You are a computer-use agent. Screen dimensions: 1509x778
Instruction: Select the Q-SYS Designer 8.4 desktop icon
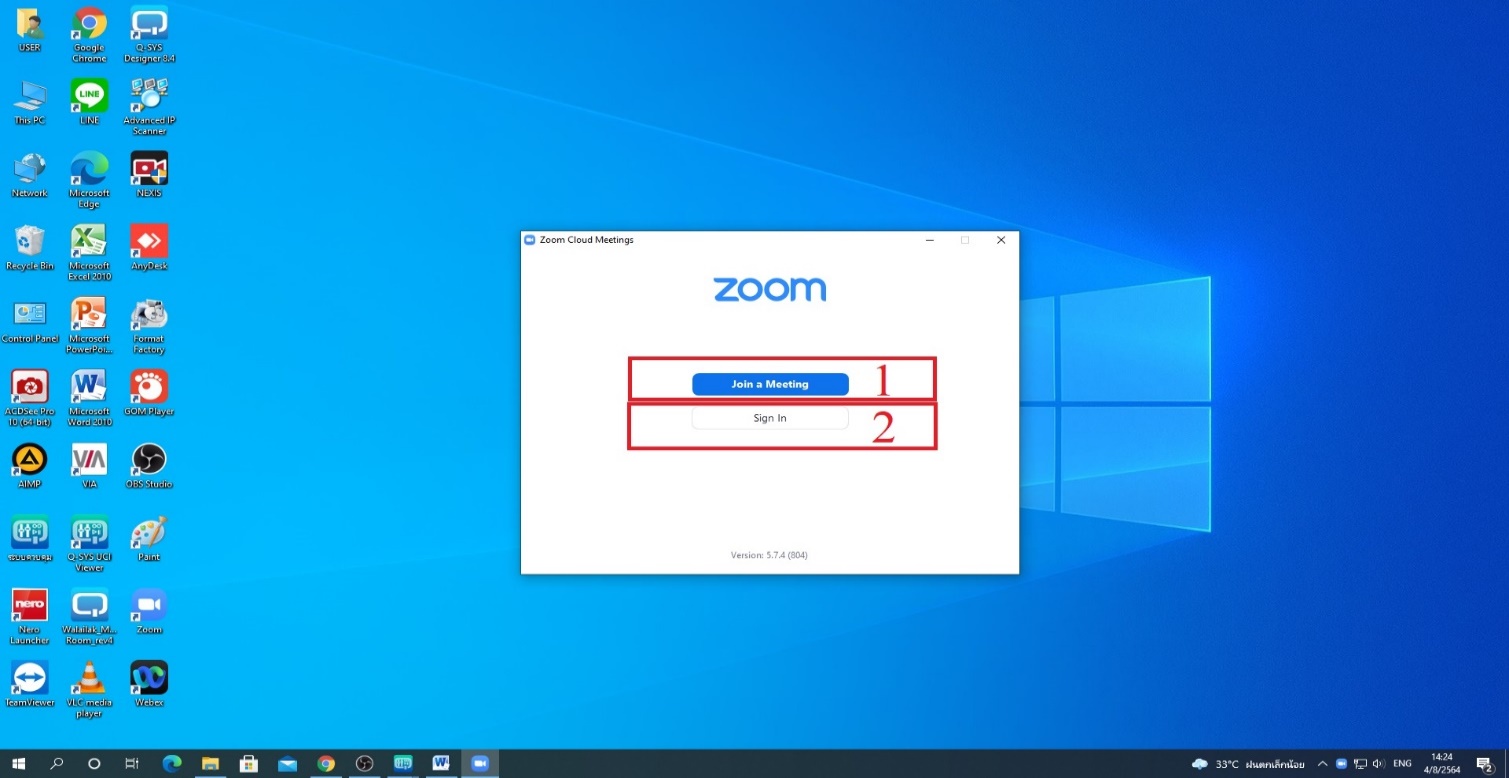(x=149, y=35)
